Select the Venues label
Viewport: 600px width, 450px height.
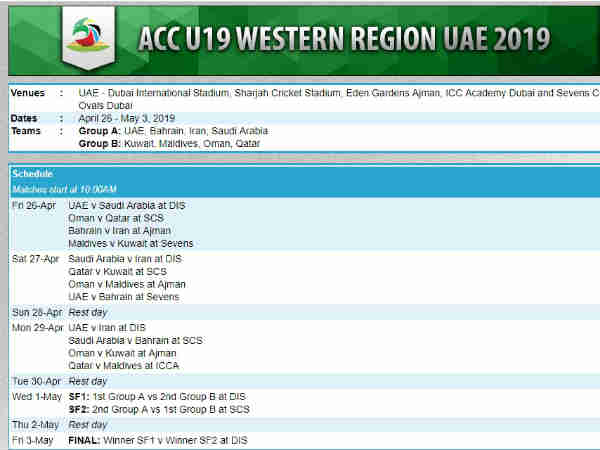(x=28, y=93)
